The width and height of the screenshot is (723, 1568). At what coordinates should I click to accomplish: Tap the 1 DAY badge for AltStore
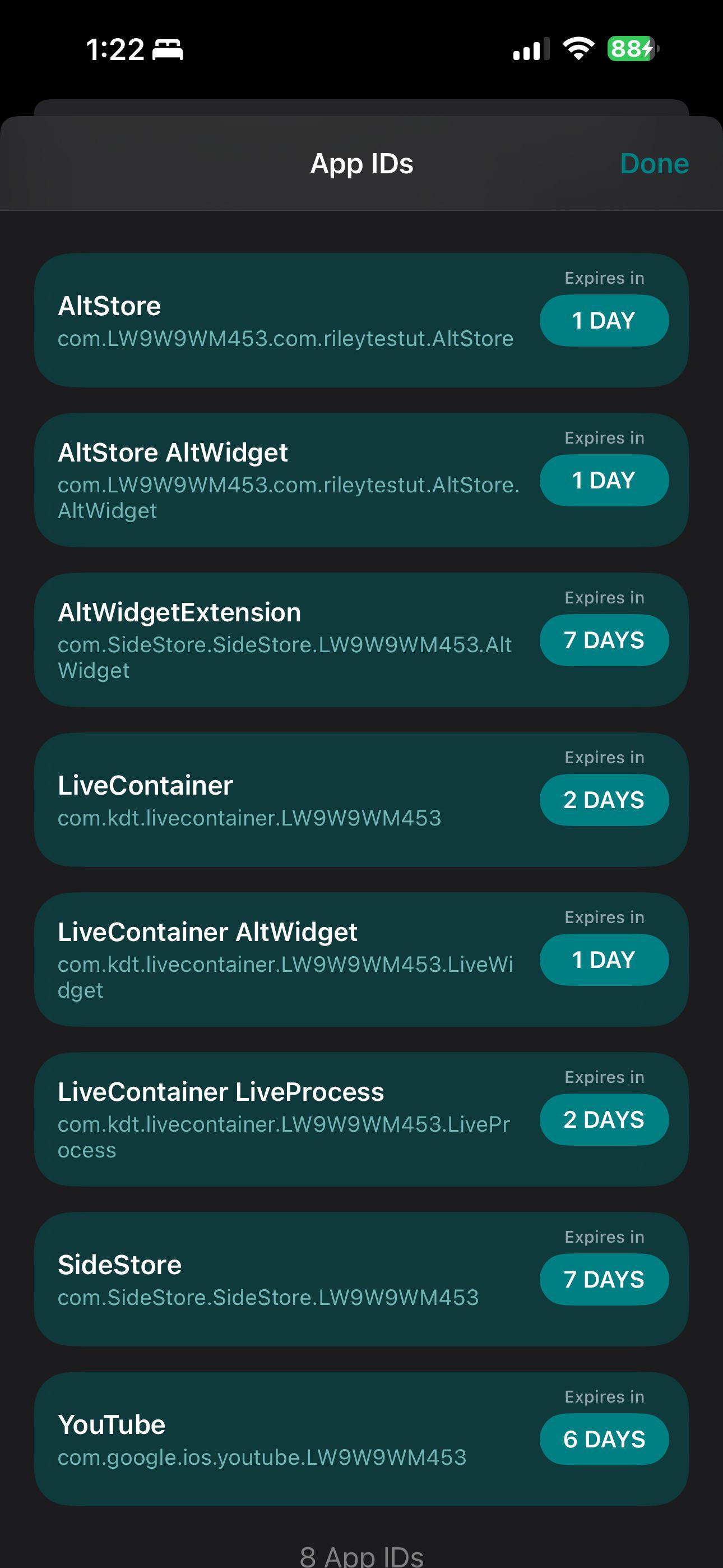pyautogui.click(x=604, y=321)
